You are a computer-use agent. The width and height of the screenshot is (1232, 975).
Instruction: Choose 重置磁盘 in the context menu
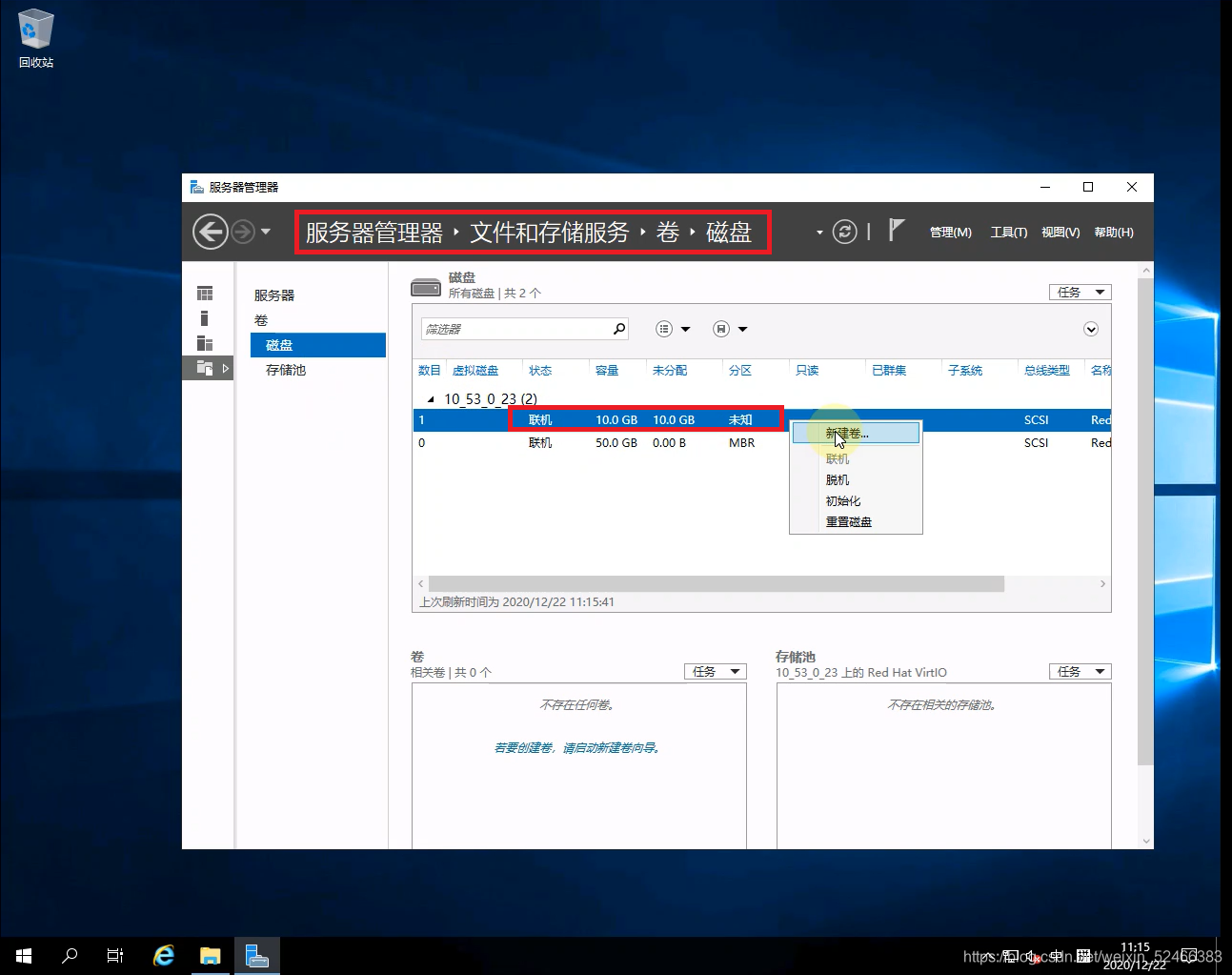point(856,522)
